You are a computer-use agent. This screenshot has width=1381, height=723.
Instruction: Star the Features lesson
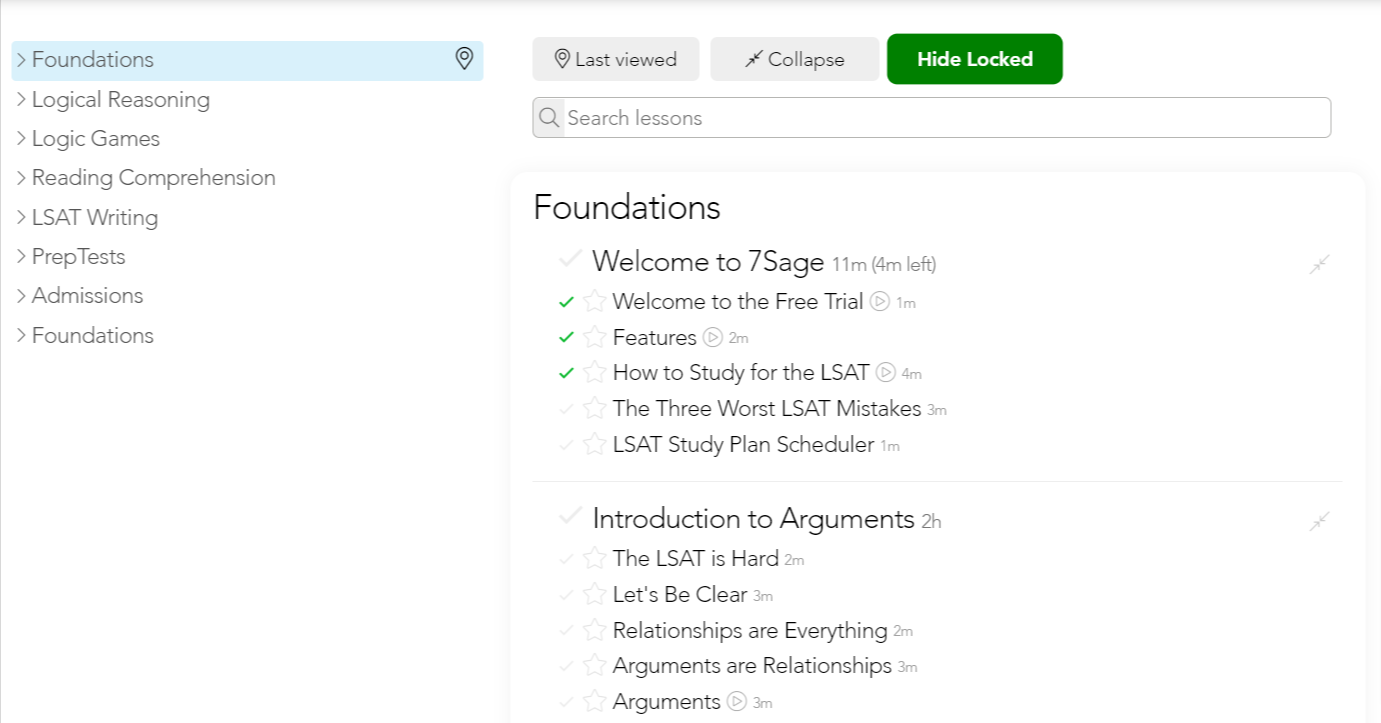594,337
